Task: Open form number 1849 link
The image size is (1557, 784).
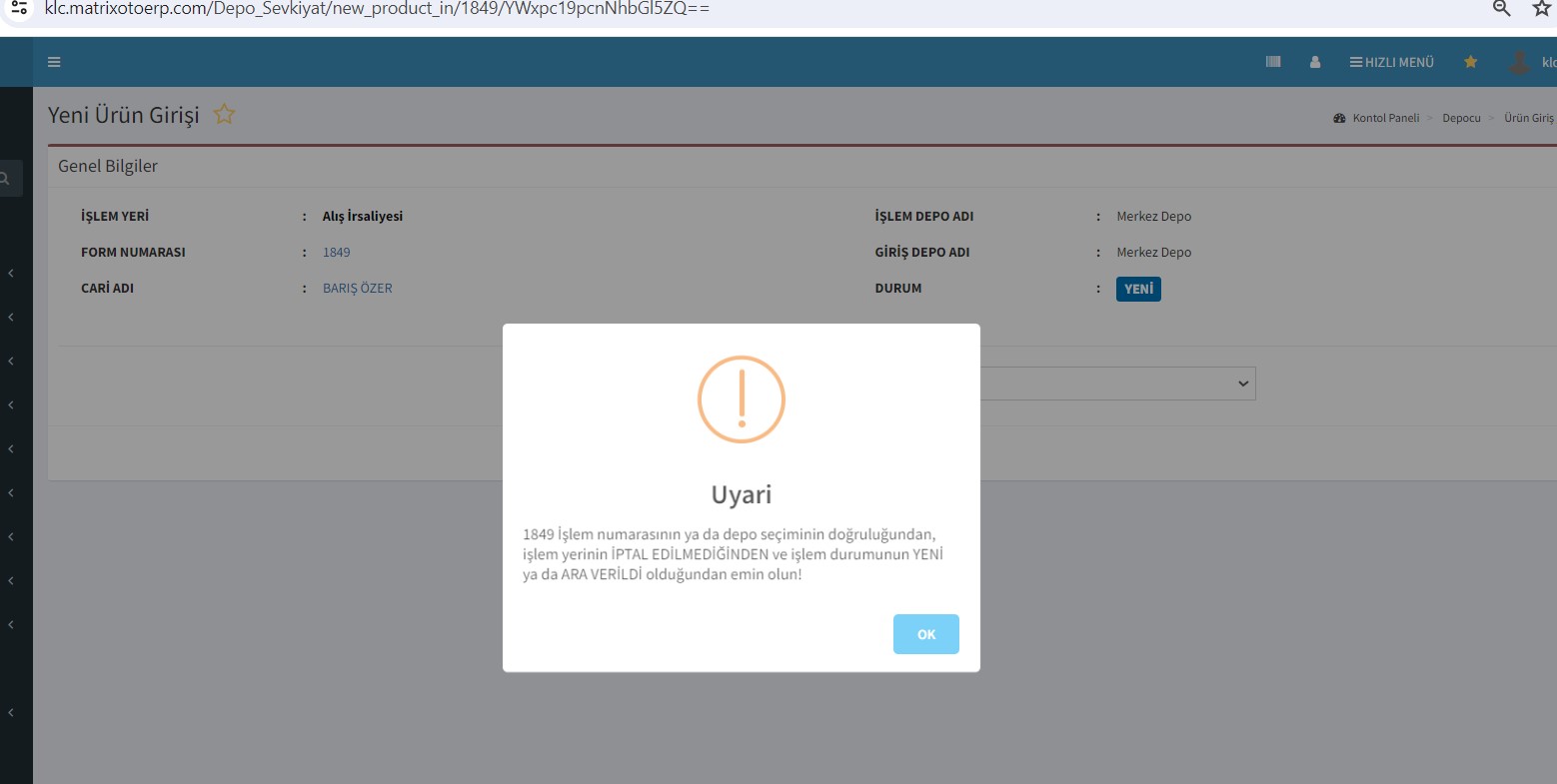Action: point(336,253)
